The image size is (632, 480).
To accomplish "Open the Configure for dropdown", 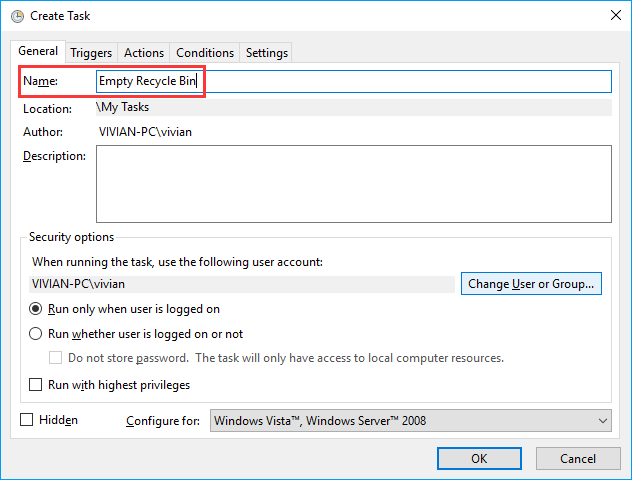I will [411, 421].
